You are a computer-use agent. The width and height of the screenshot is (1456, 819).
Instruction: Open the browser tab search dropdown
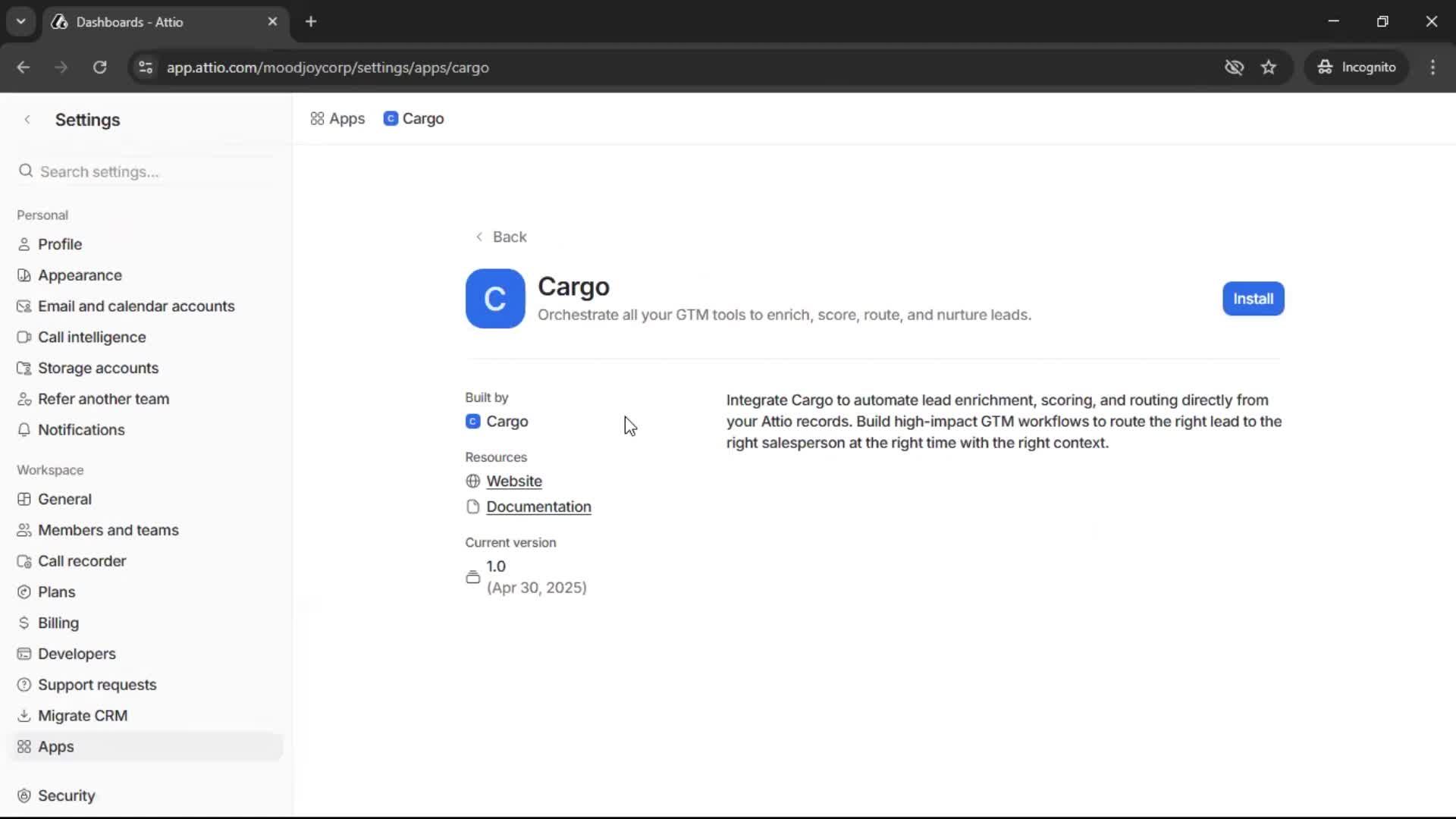click(x=20, y=21)
